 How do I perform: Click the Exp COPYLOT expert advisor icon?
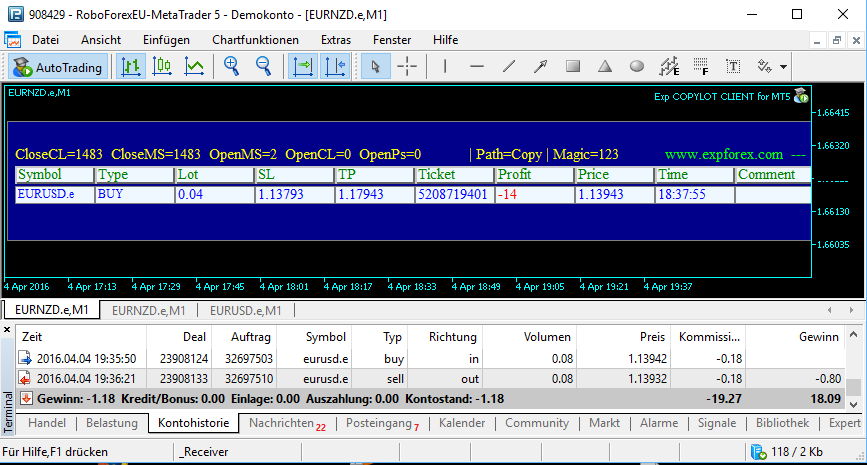click(801, 96)
